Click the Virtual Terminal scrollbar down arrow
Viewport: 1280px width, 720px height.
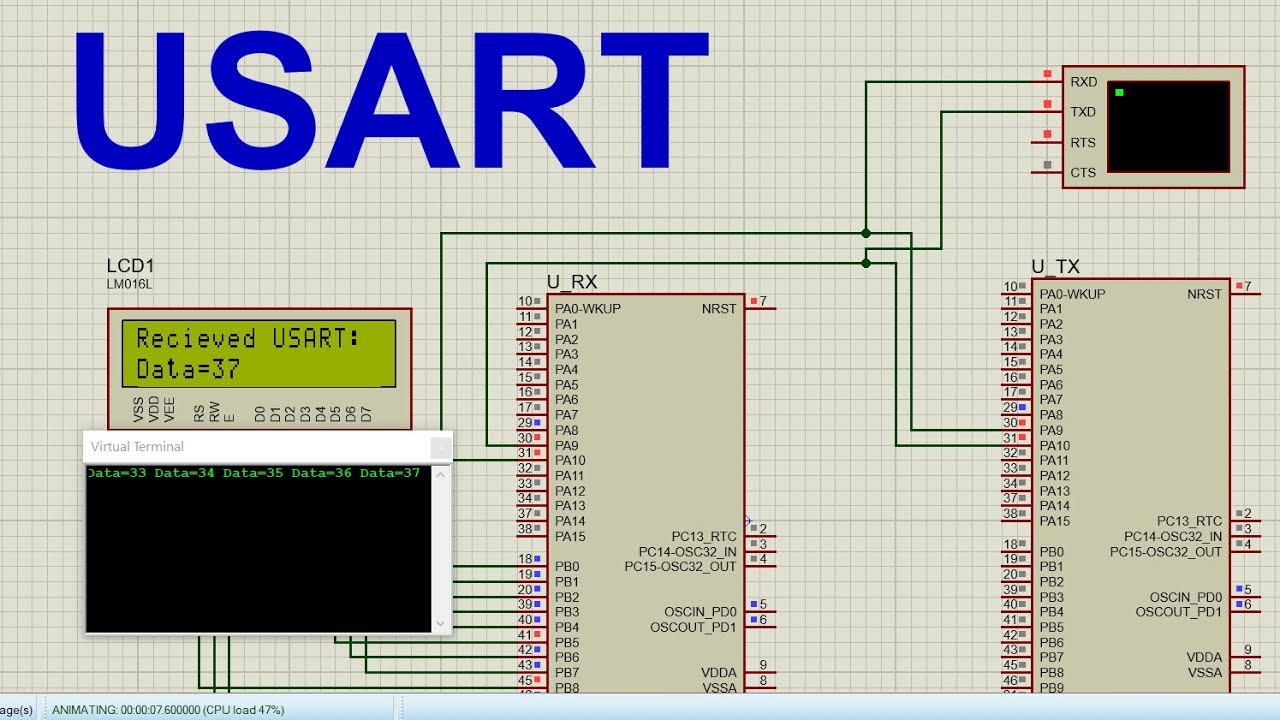tap(441, 623)
